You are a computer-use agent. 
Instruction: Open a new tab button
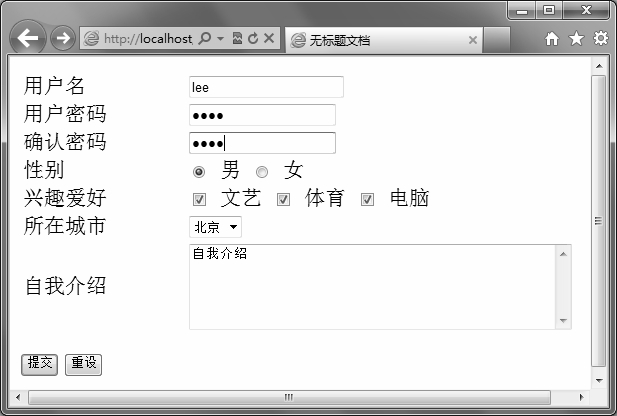(x=497, y=40)
